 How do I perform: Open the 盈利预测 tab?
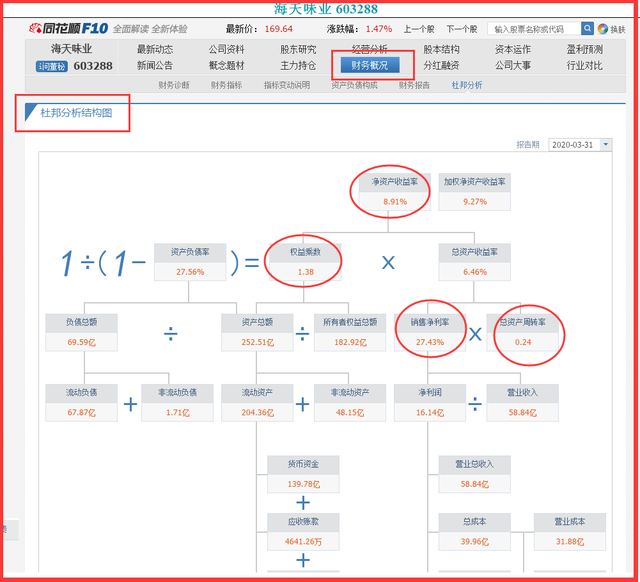click(584, 49)
